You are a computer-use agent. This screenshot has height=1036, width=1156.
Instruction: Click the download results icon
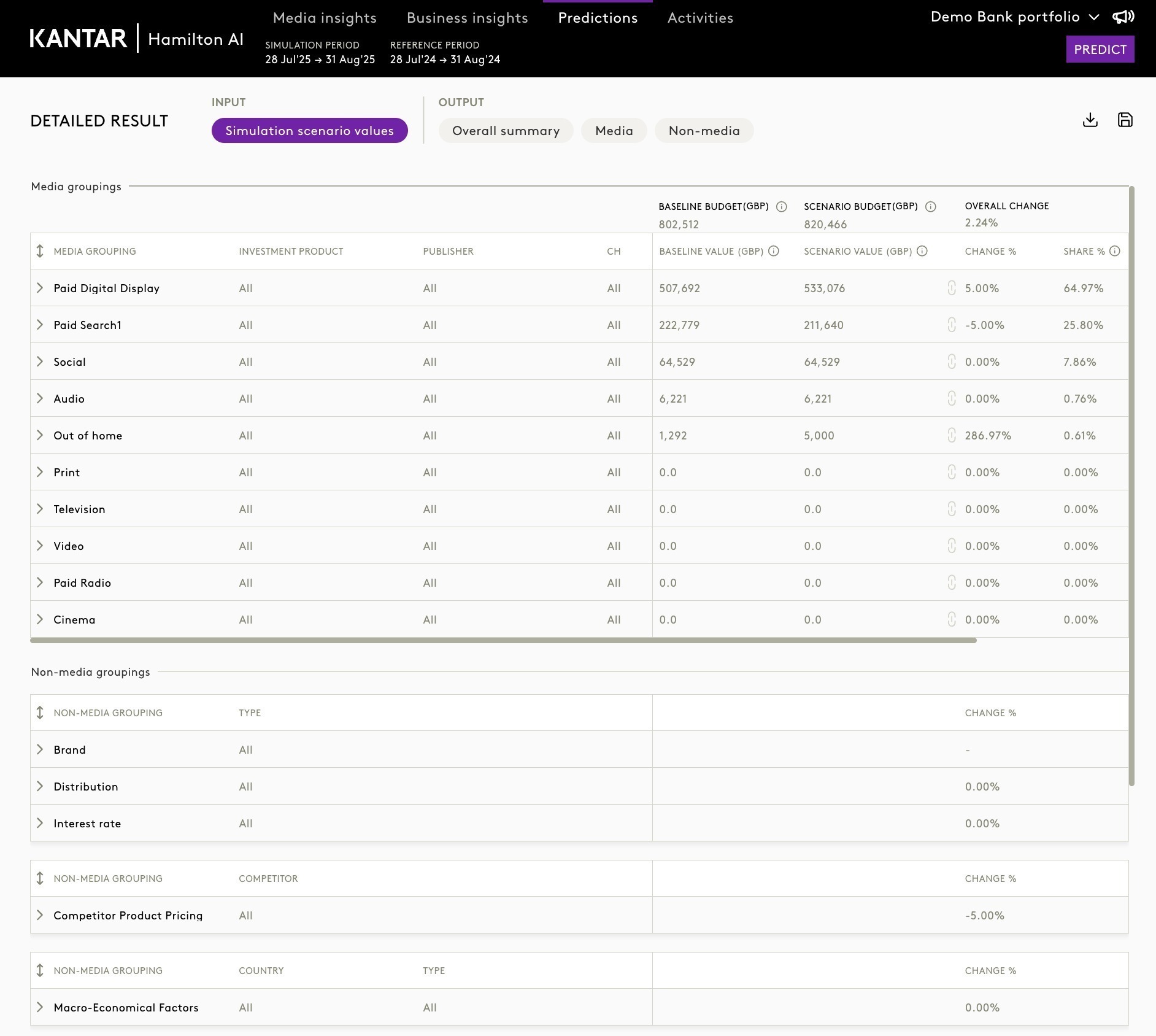pyautogui.click(x=1090, y=120)
